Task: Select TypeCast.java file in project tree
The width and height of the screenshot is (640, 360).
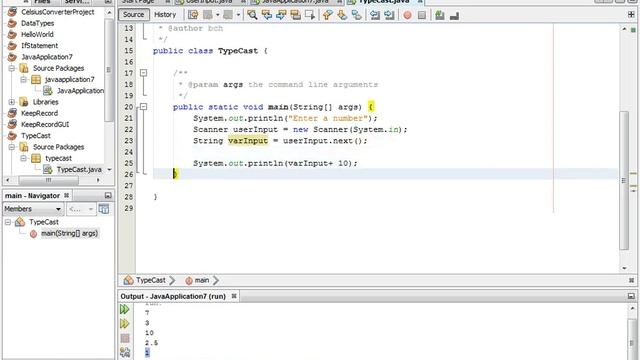Action: 79,169
